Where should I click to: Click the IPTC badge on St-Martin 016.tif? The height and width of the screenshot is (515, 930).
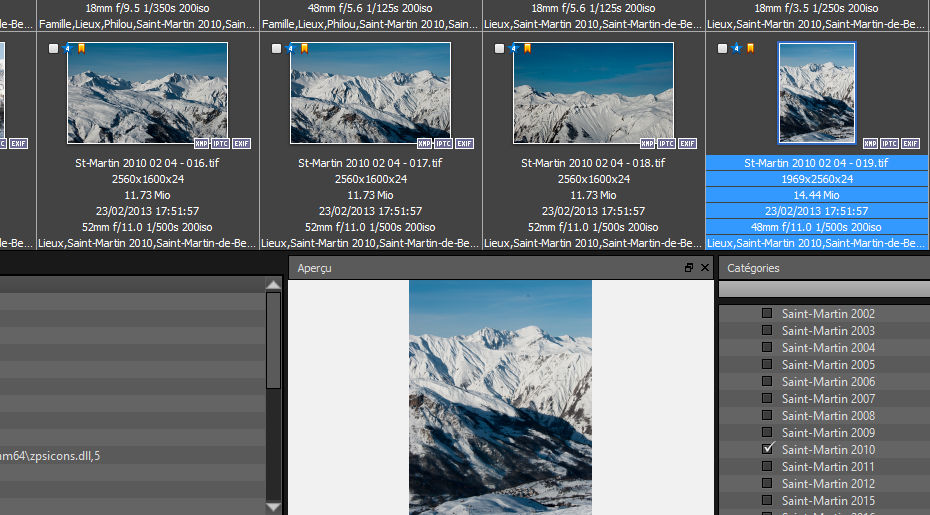click(x=221, y=144)
